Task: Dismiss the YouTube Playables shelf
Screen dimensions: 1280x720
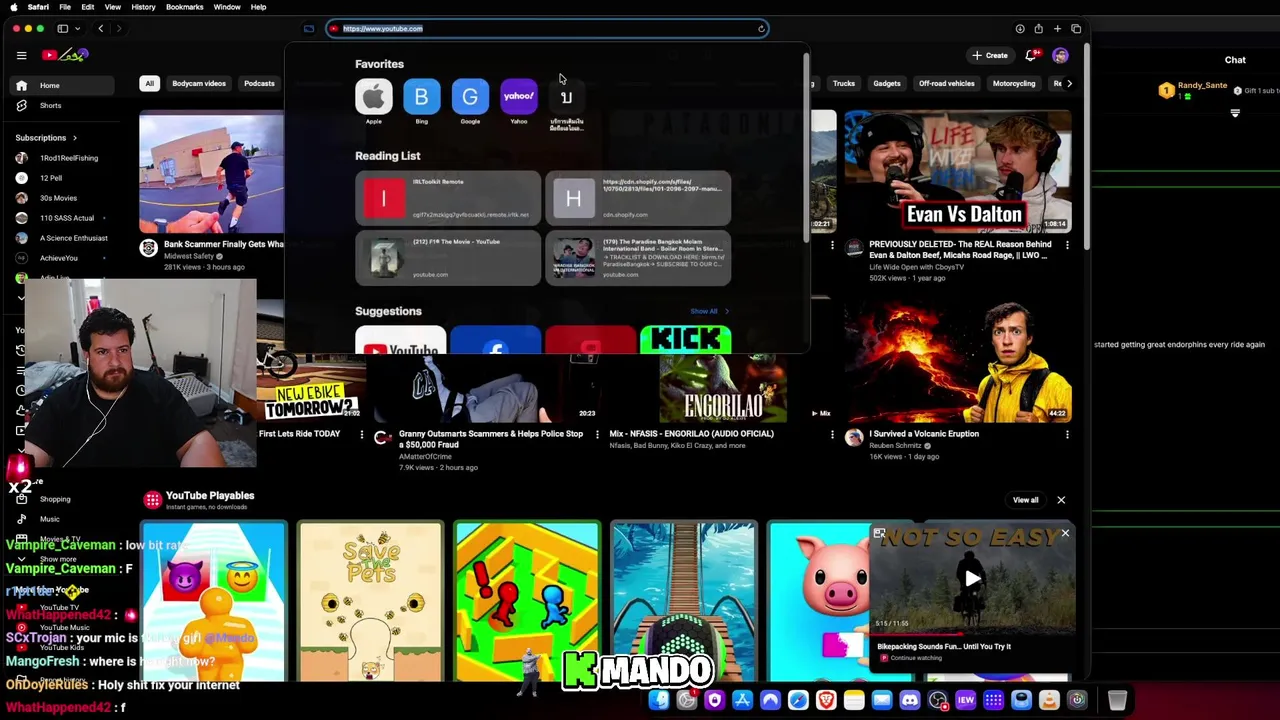Action: (1061, 500)
